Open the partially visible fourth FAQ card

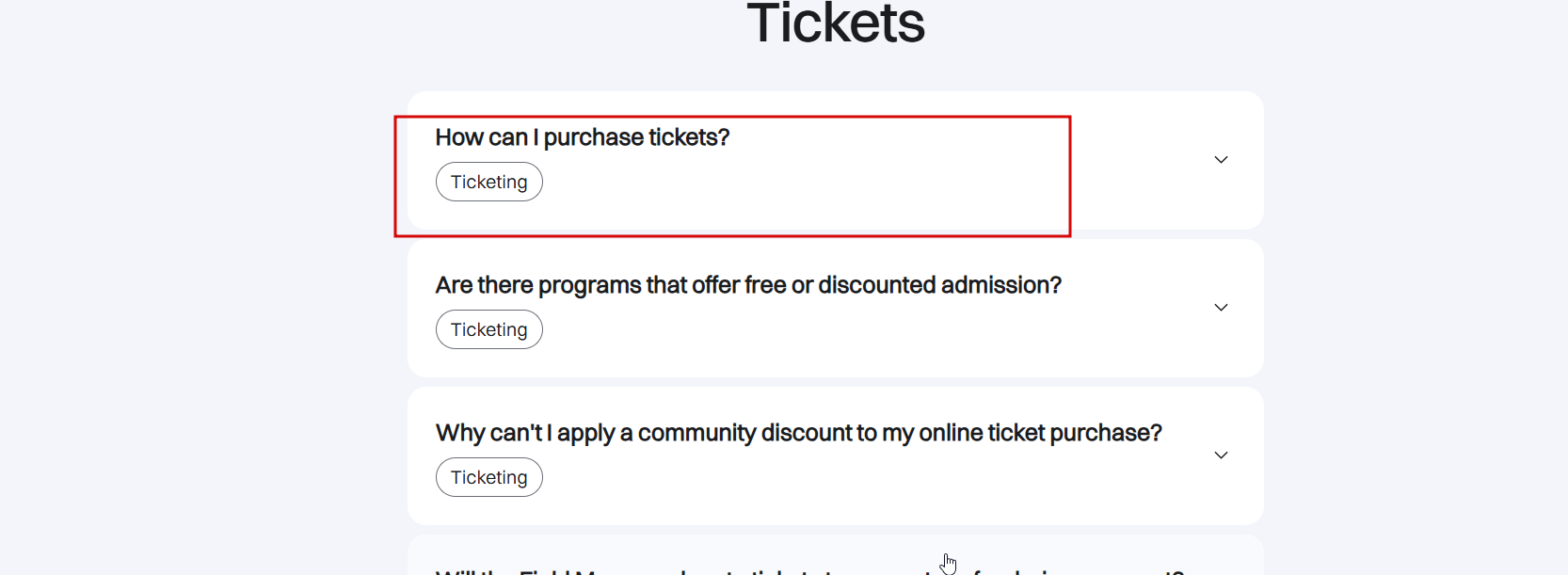pyautogui.click(x=836, y=560)
